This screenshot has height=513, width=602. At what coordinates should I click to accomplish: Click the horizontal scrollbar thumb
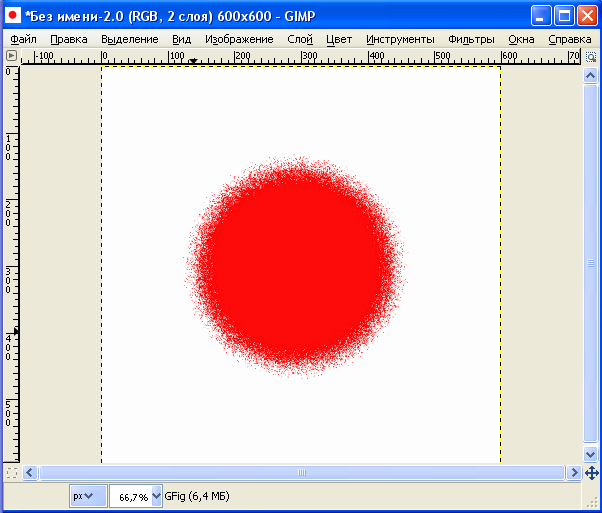coord(300,472)
